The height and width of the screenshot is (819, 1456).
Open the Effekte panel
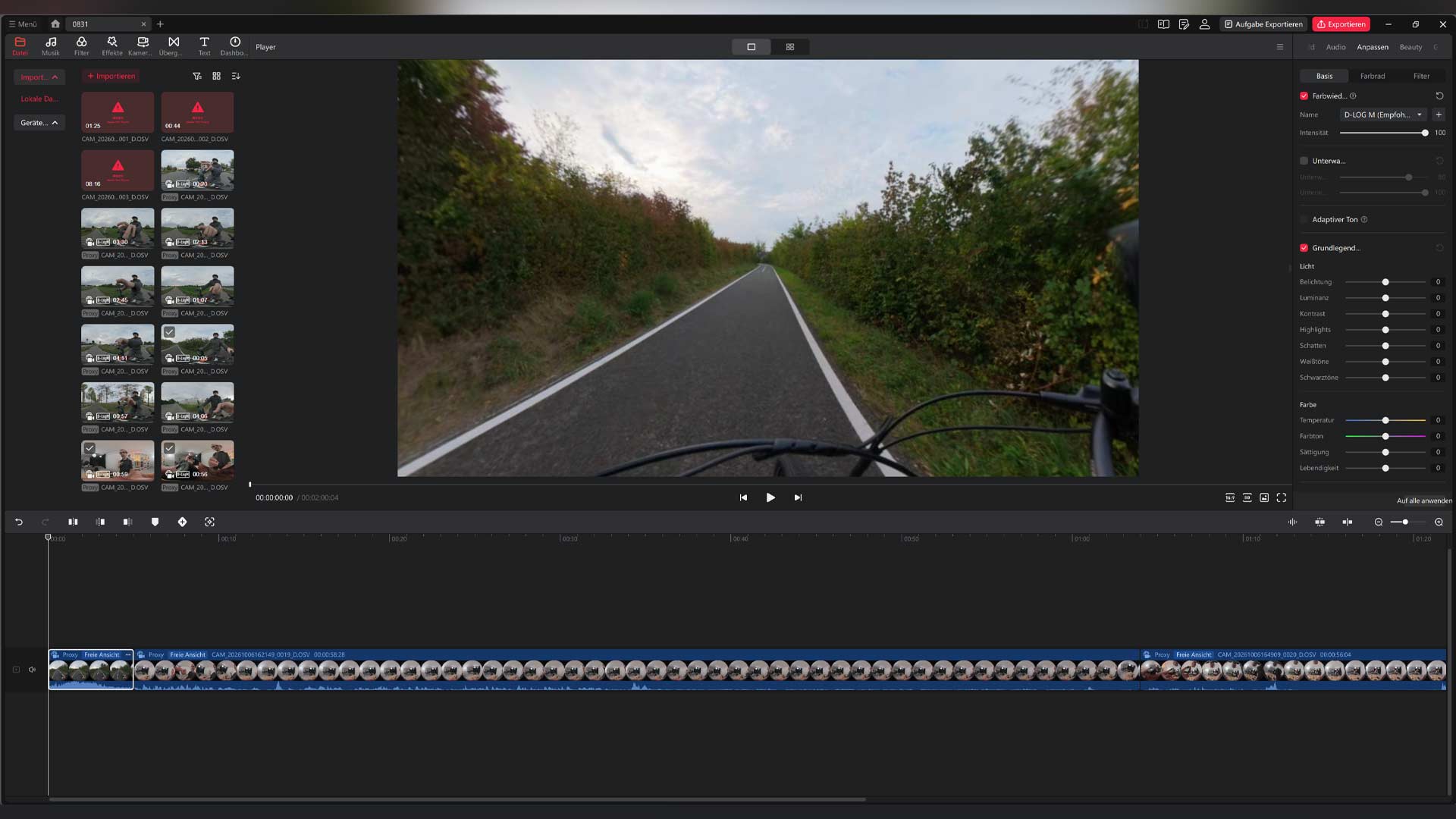tap(112, 46)
